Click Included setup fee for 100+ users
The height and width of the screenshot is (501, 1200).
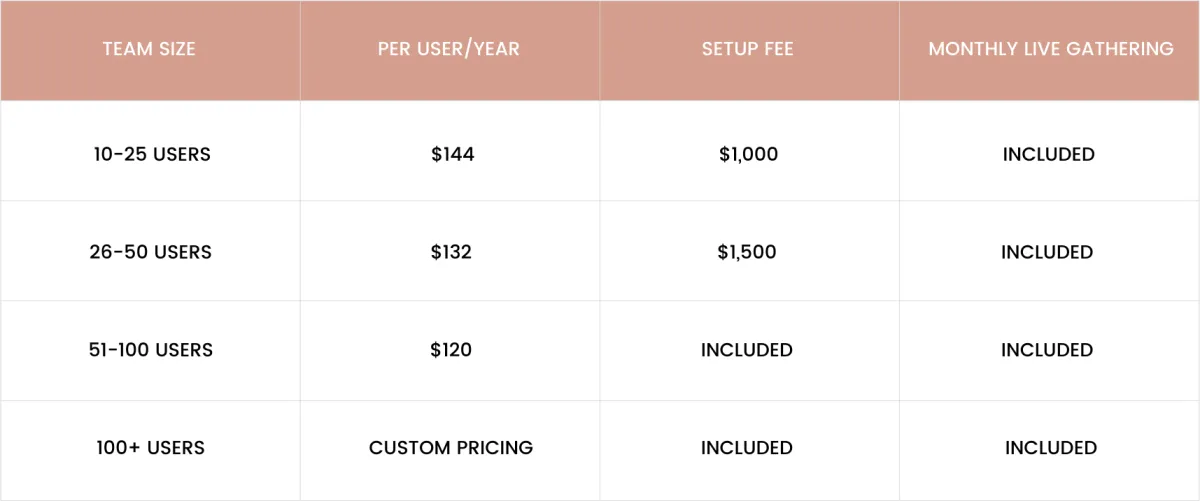coord(747,448)
